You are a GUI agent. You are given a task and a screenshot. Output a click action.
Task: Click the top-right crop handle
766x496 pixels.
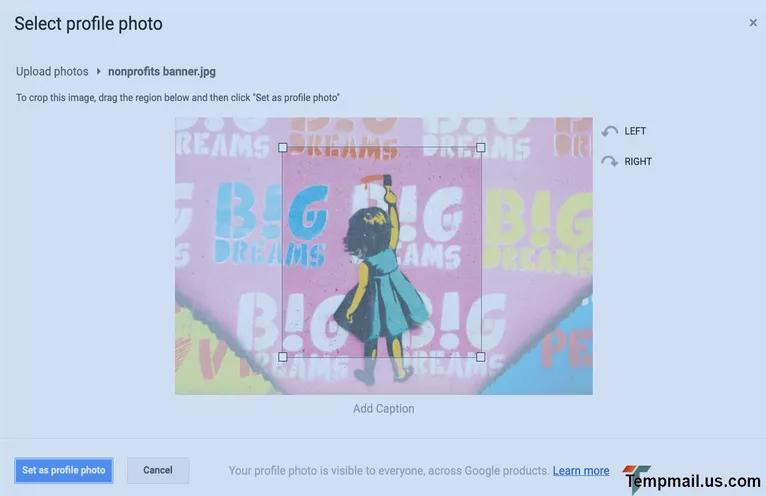(481, 148)
